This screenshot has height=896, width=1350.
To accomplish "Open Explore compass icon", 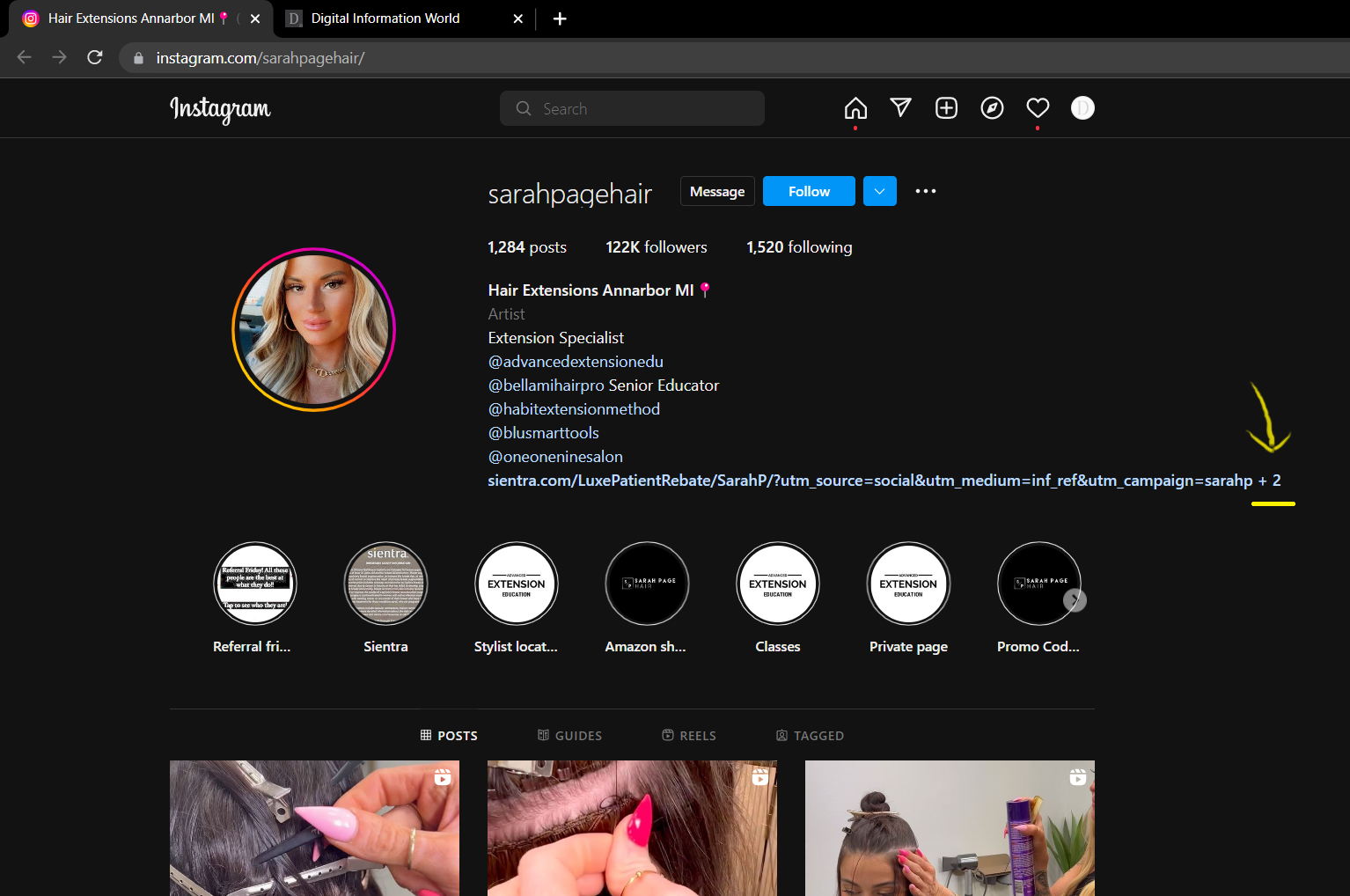I will pos(992,108).
